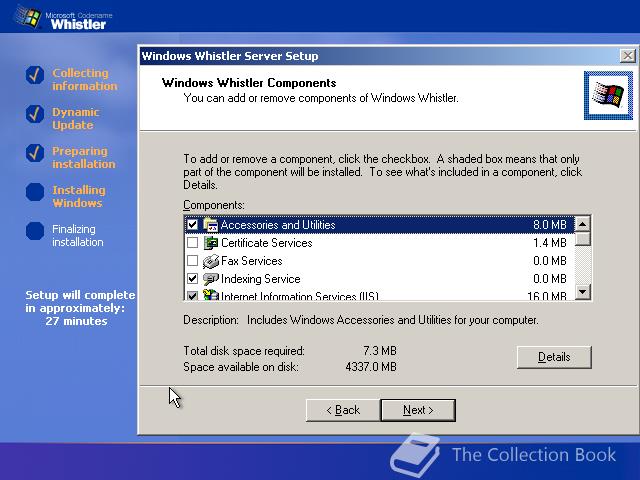The width and height of the screenshot is (640, 480).
Task: Proceed with the Next button
Action: point(418,410)
